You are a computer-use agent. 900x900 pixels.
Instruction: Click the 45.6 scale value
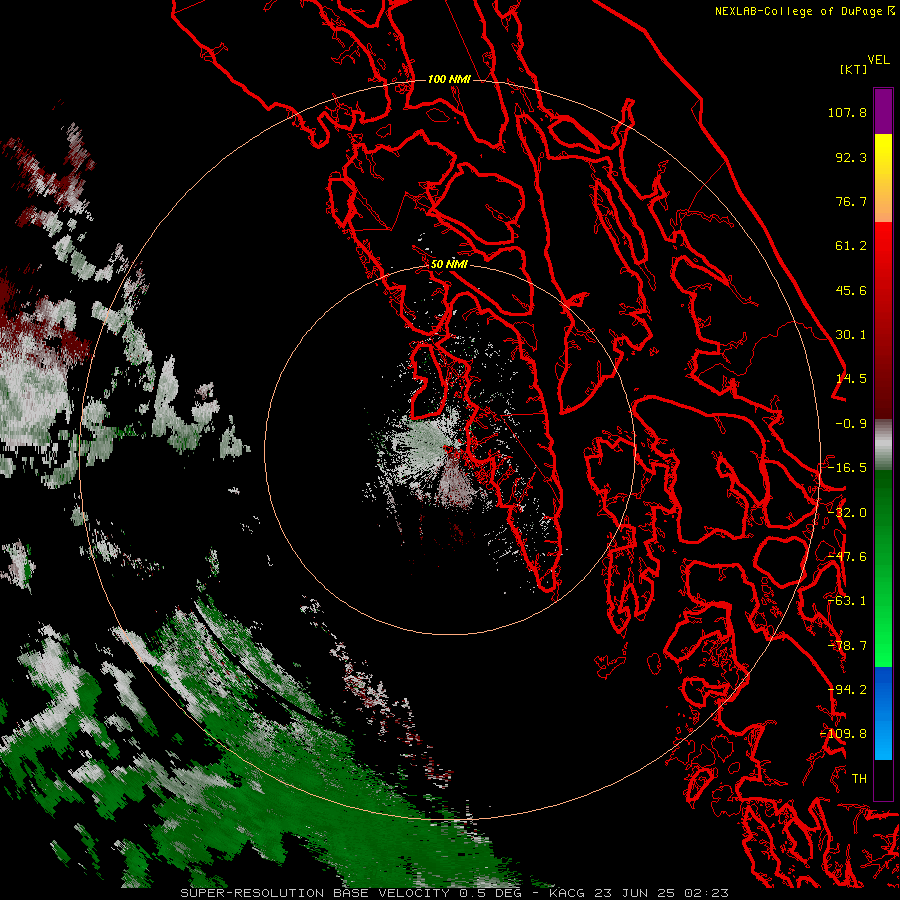pos(851,290)
